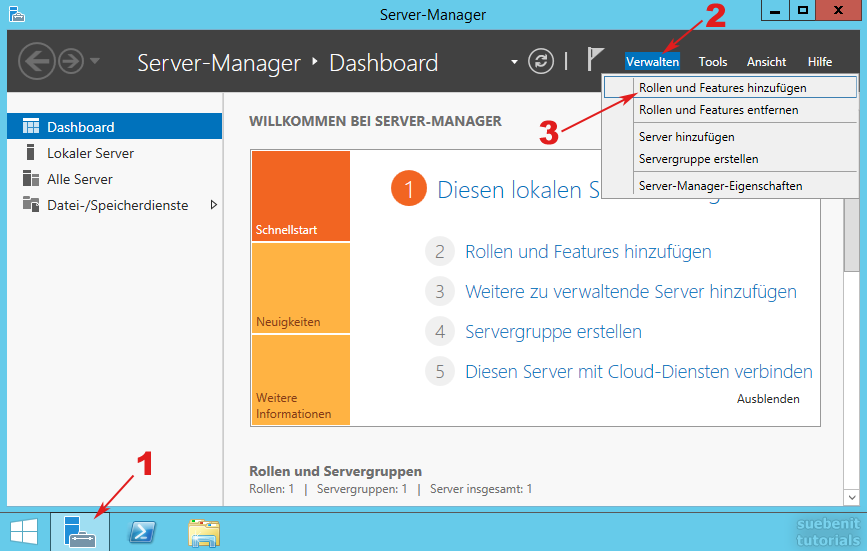Screen dimensions: 867x551
Task: Select the Neuigkeiten tile
Action: pos(301,288)
